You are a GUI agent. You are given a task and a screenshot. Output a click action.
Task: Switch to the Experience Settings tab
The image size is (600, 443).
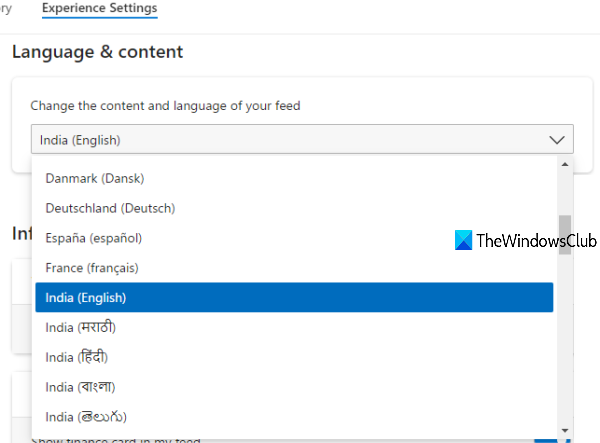(x=99, y=9)
